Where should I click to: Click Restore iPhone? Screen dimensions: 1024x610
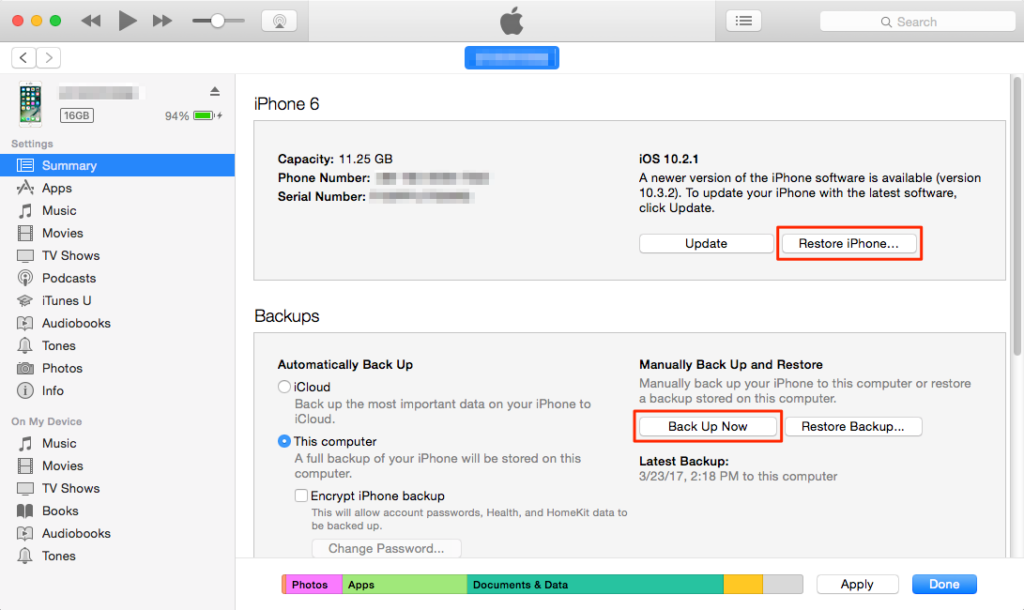point(849,242)
